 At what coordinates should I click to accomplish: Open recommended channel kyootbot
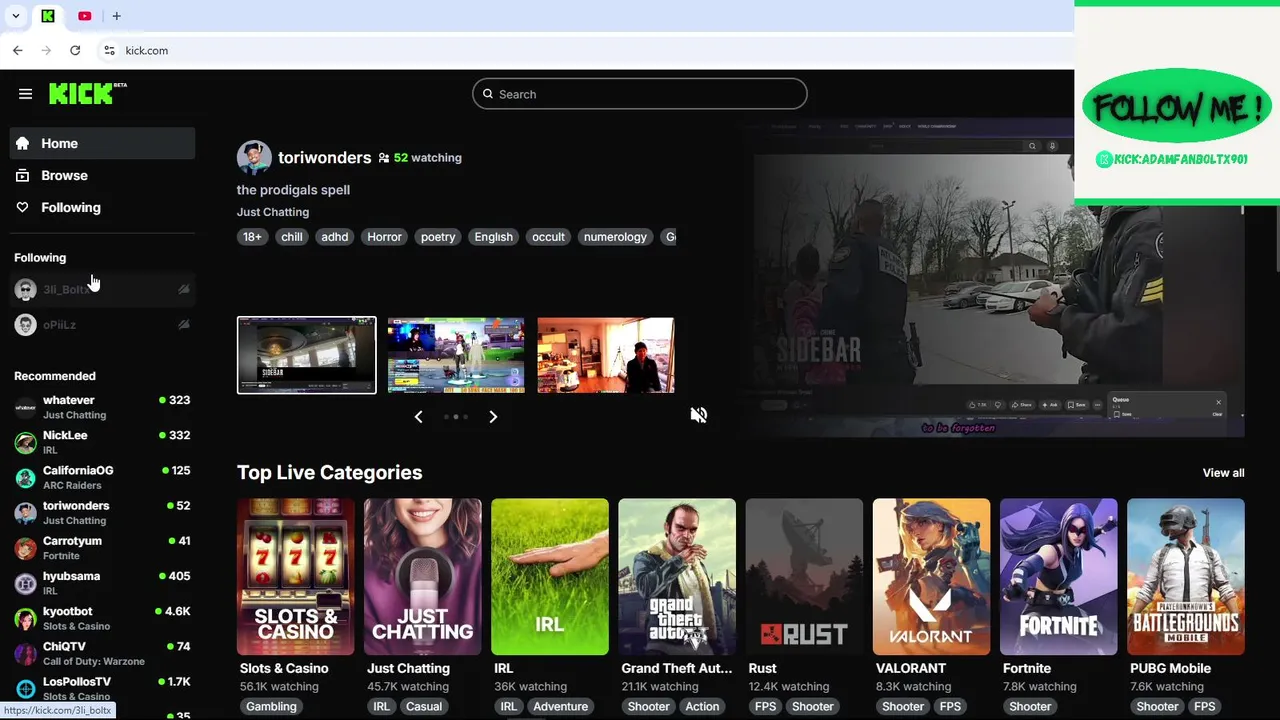coord(102,618)
